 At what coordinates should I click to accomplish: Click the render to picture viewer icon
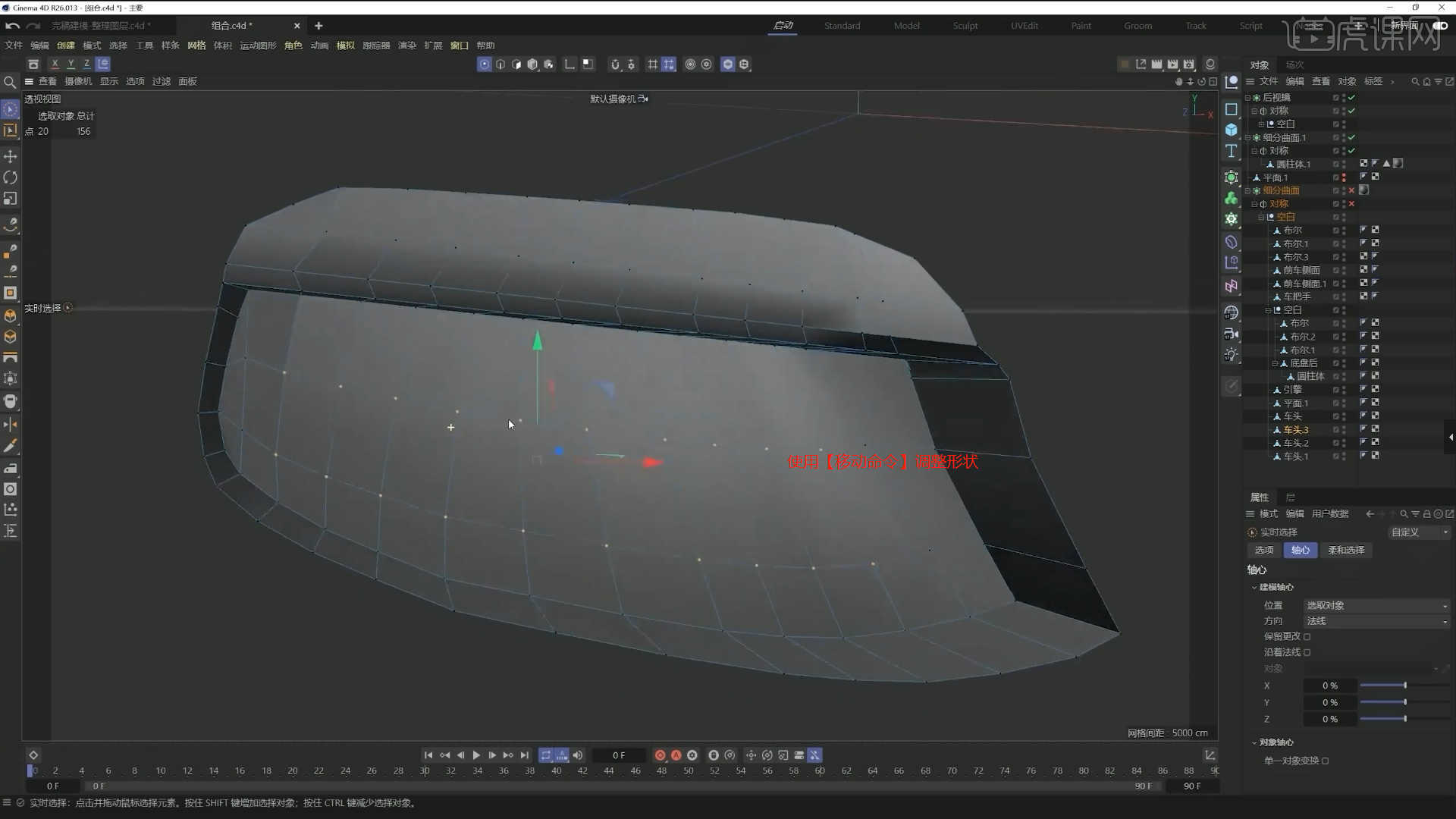pos(1172,64)
